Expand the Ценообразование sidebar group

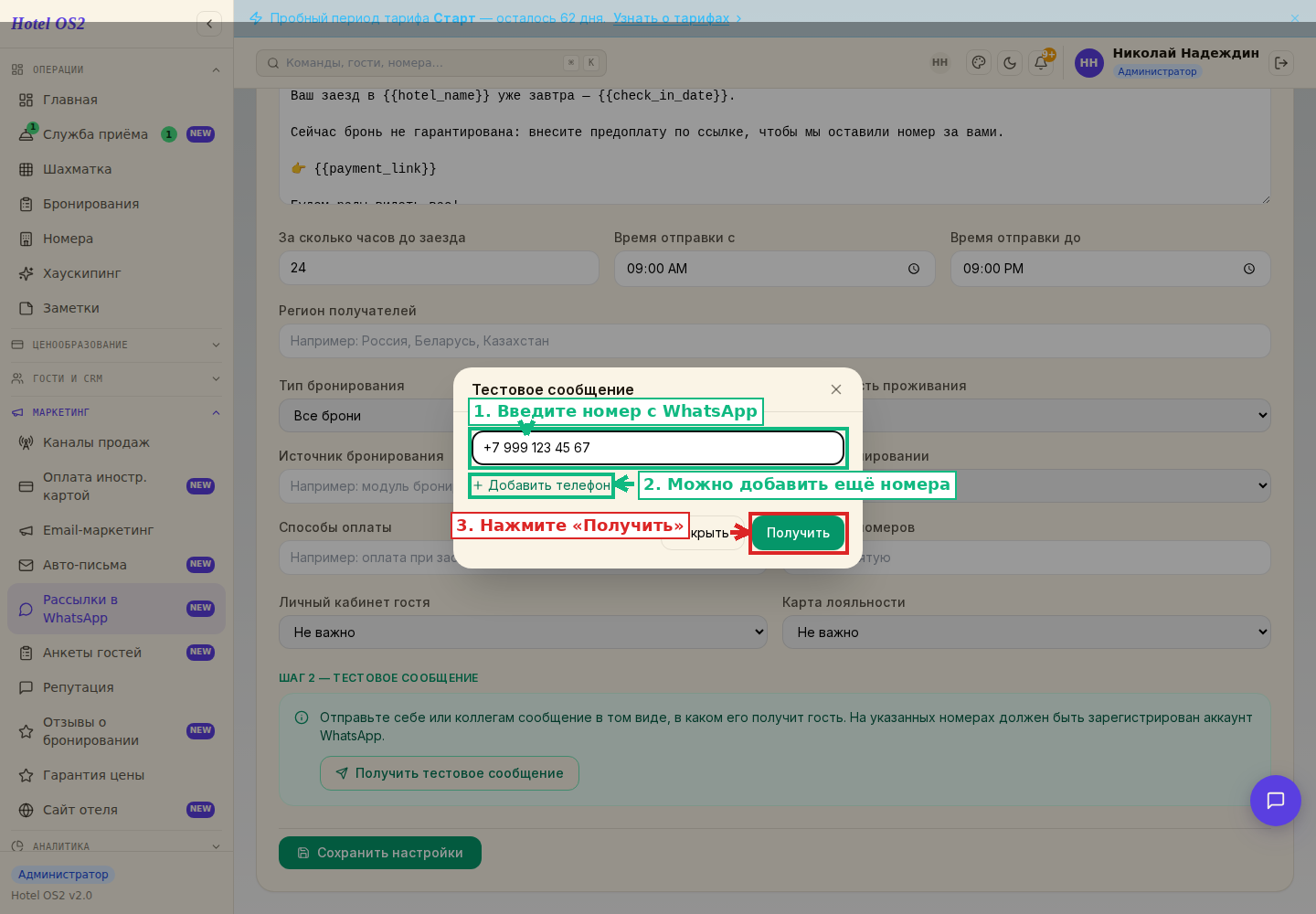tap(116, 345)
